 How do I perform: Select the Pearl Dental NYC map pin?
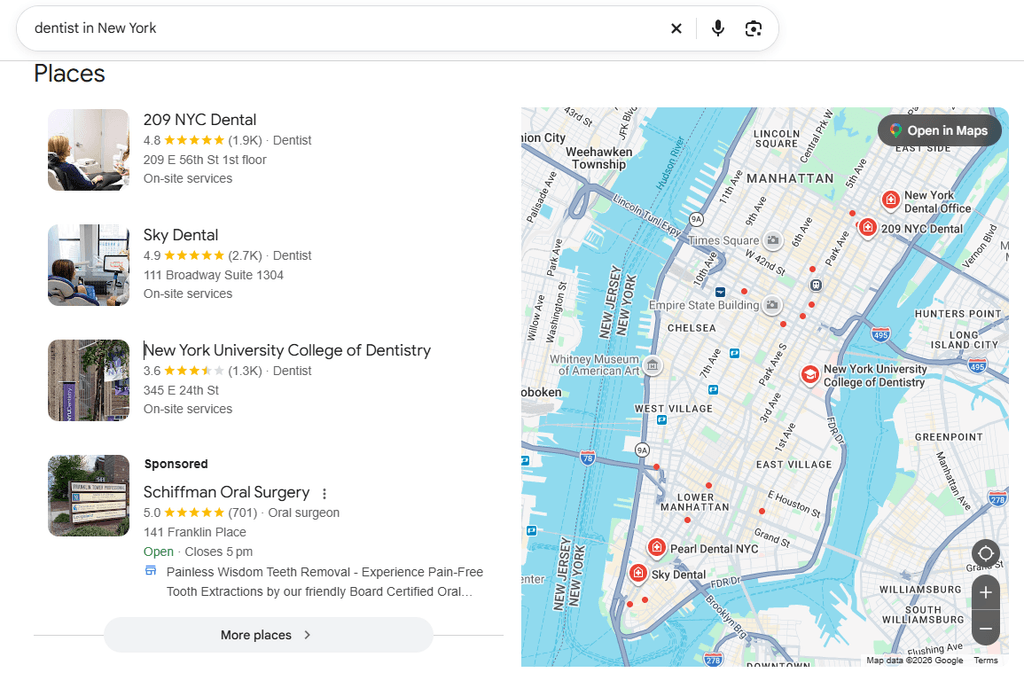pyautogui.click(x=656, y=547)
